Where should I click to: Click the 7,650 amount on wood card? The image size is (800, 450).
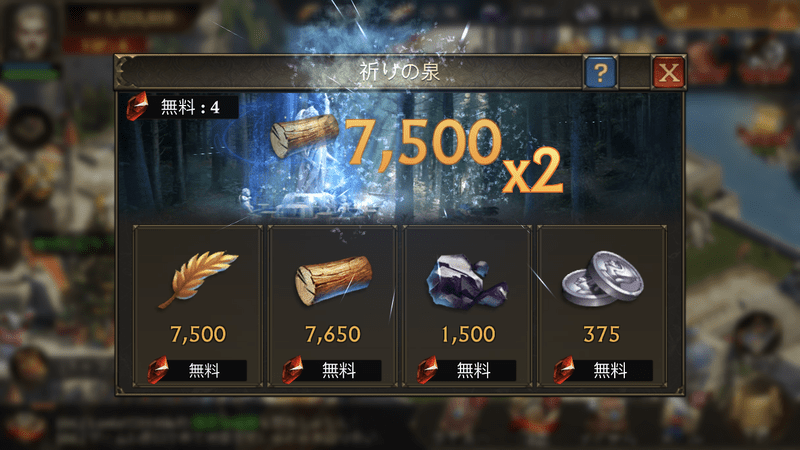[333, 335]
